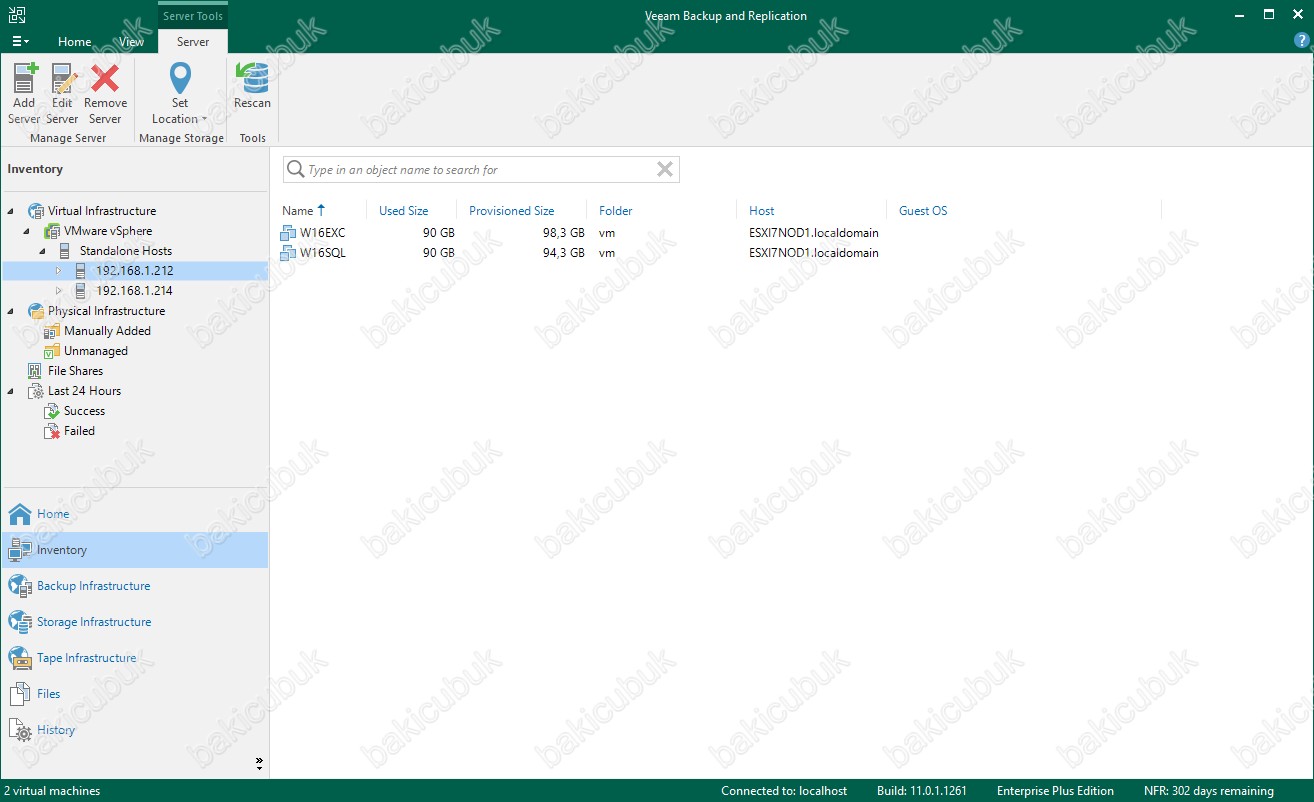Click the 98,3 GB provisioned size cell
Image resolution: width=1314 pixels, height=802 pixels.
[564, 233]
